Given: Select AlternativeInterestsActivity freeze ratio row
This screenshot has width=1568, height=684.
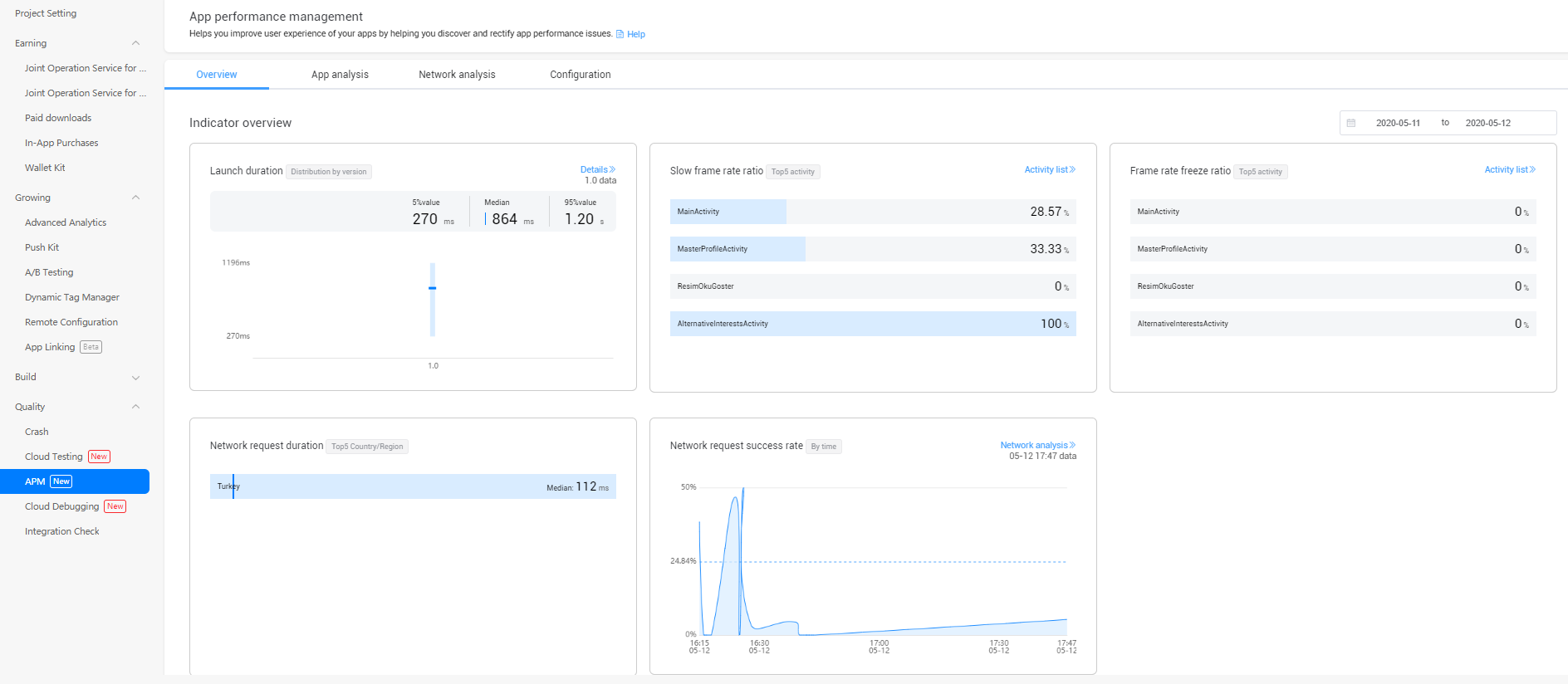Looking at the screenshot, I should pos(1333,324).
